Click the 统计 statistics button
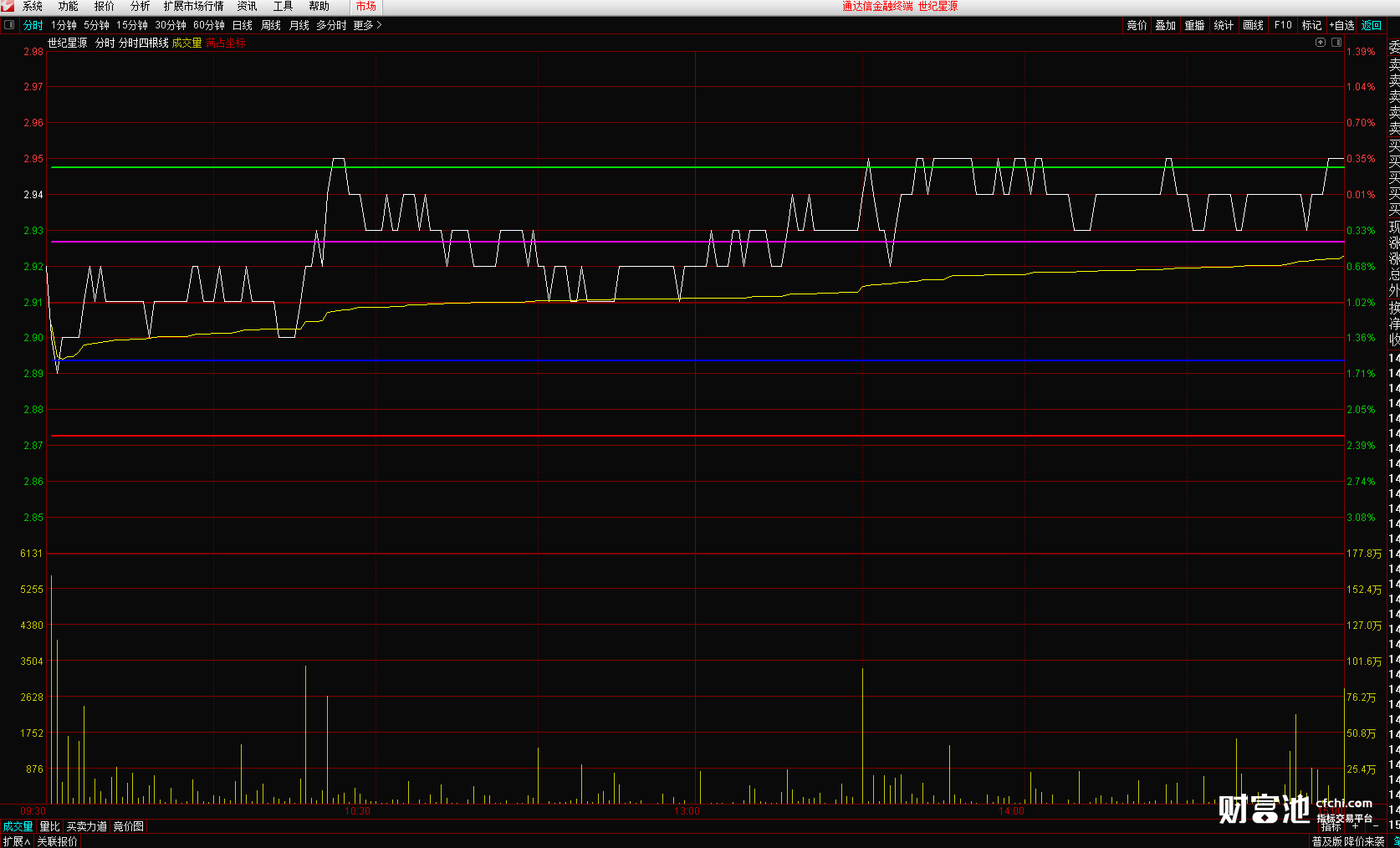Screen dimensions: 1400x848 (x=1224, y=26)
